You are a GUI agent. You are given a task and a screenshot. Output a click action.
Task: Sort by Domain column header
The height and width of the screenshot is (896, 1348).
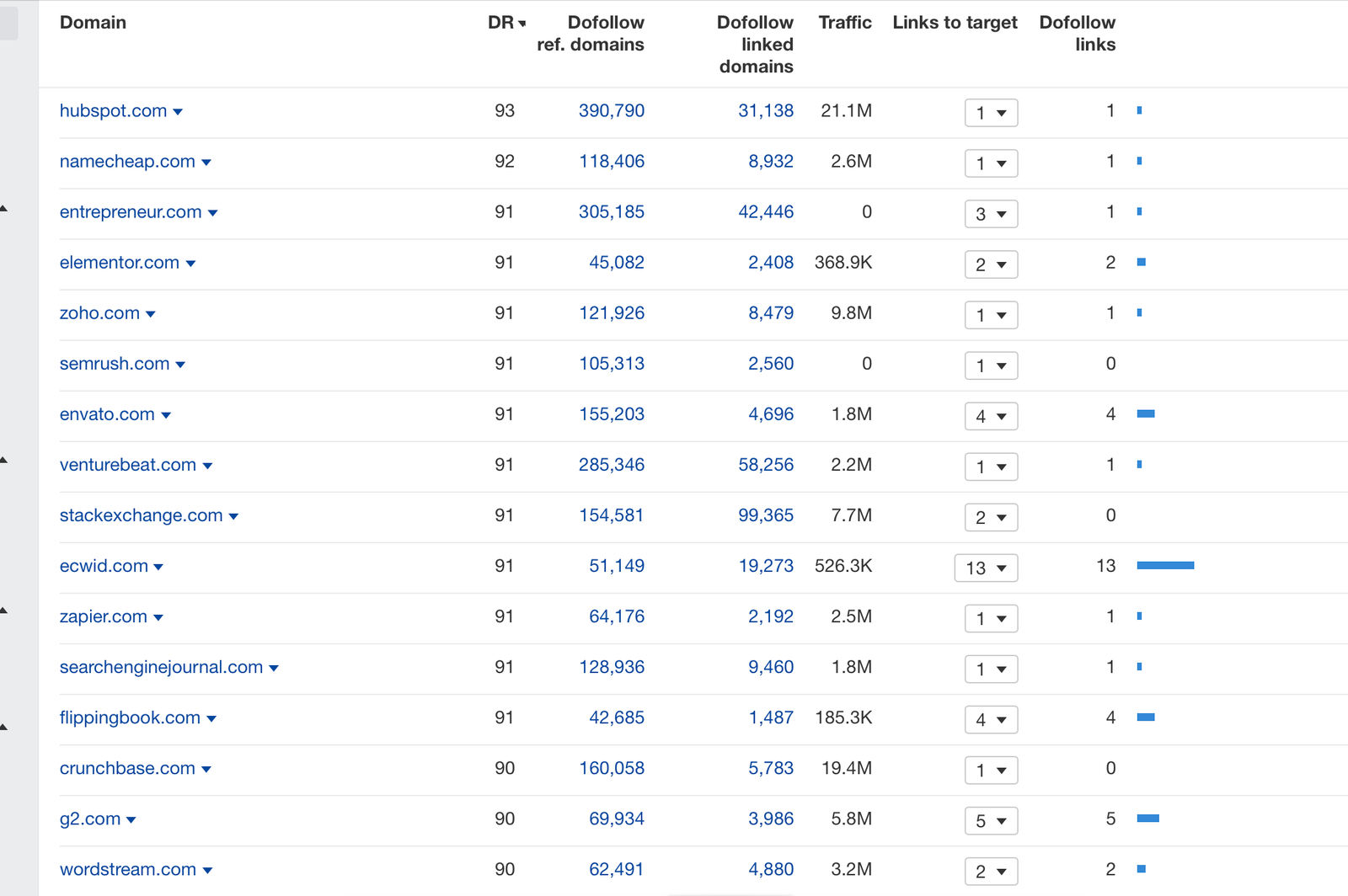(93, 23)
